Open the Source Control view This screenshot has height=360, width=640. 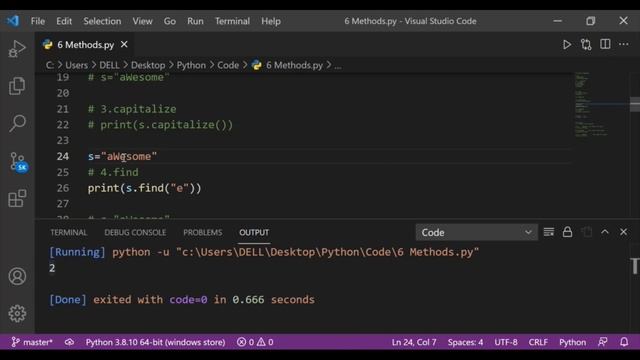click(x=18, y=162)
